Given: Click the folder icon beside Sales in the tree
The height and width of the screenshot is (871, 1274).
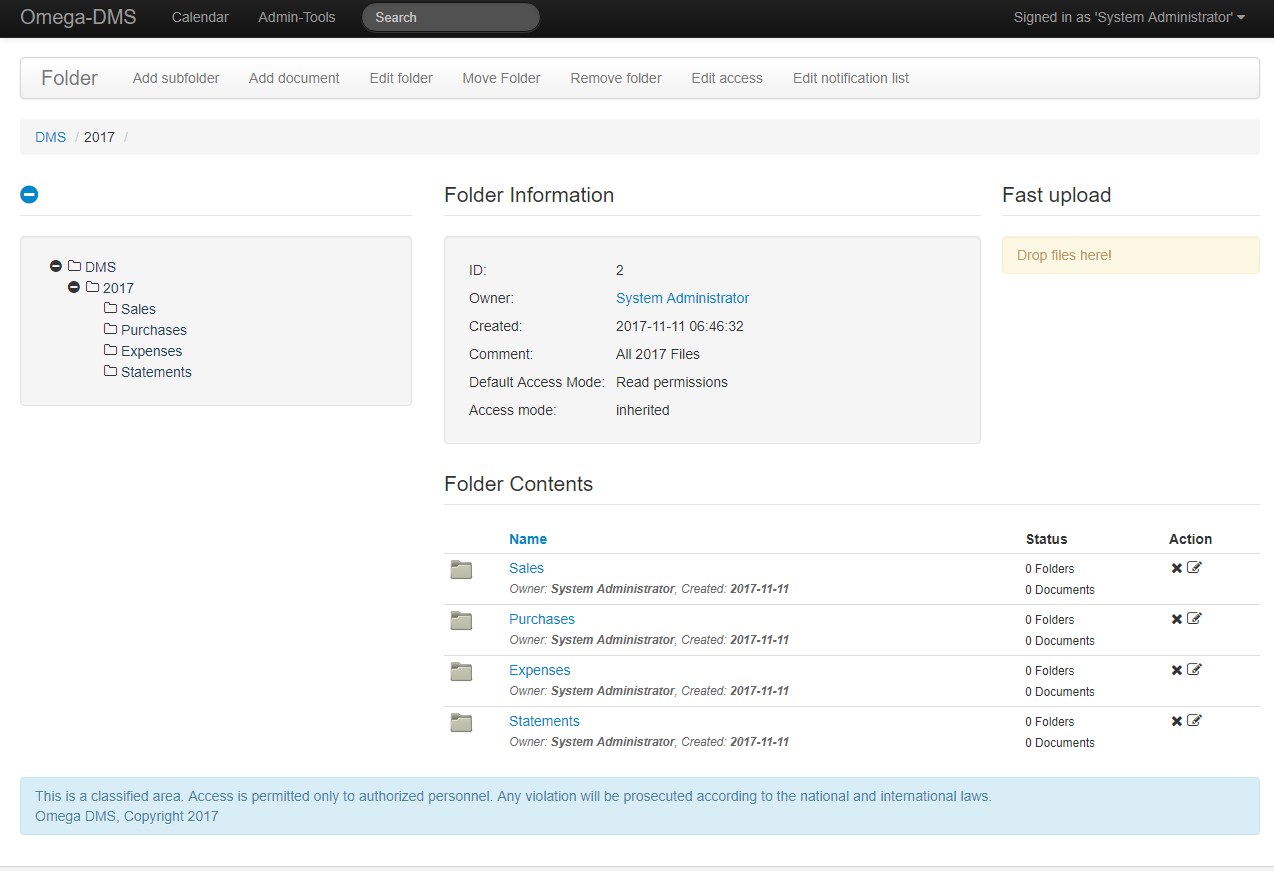Looking at the screenshot, I should [x=110, y=308].
